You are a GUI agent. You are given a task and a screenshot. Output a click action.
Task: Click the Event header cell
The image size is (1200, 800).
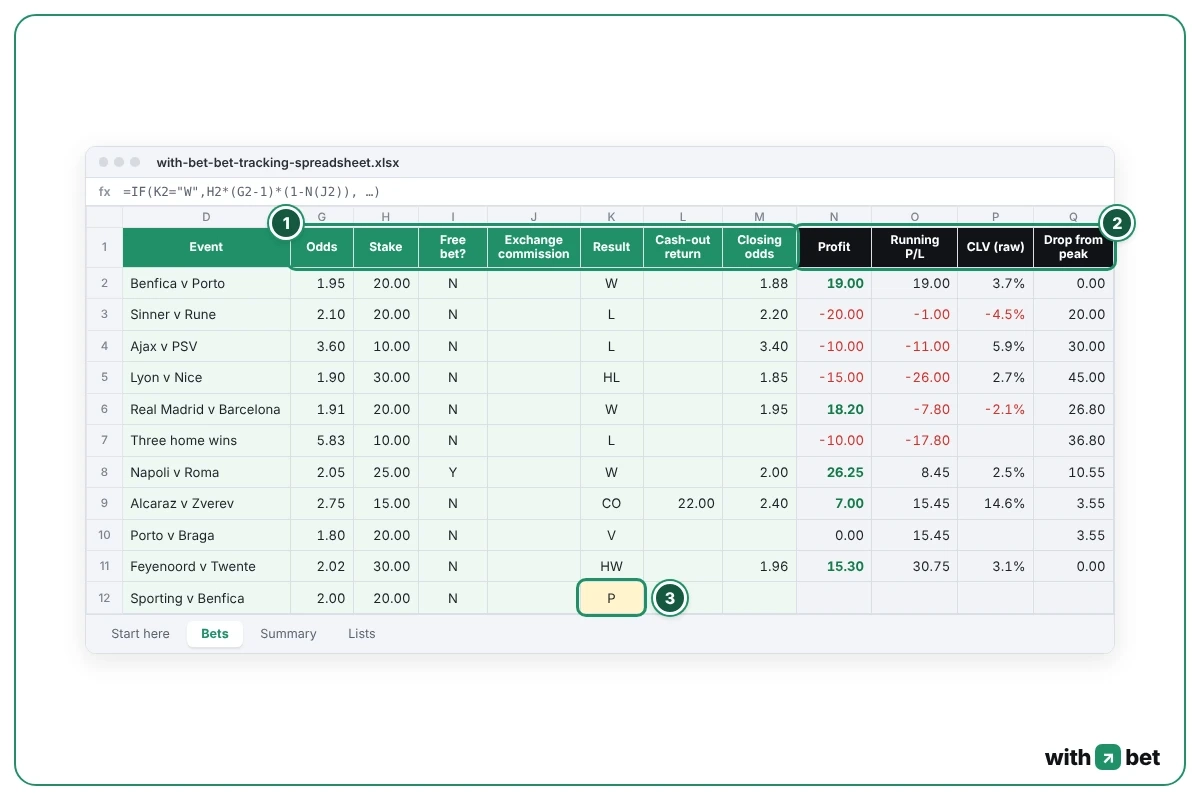pyautogui.click(x=206, y=247)
